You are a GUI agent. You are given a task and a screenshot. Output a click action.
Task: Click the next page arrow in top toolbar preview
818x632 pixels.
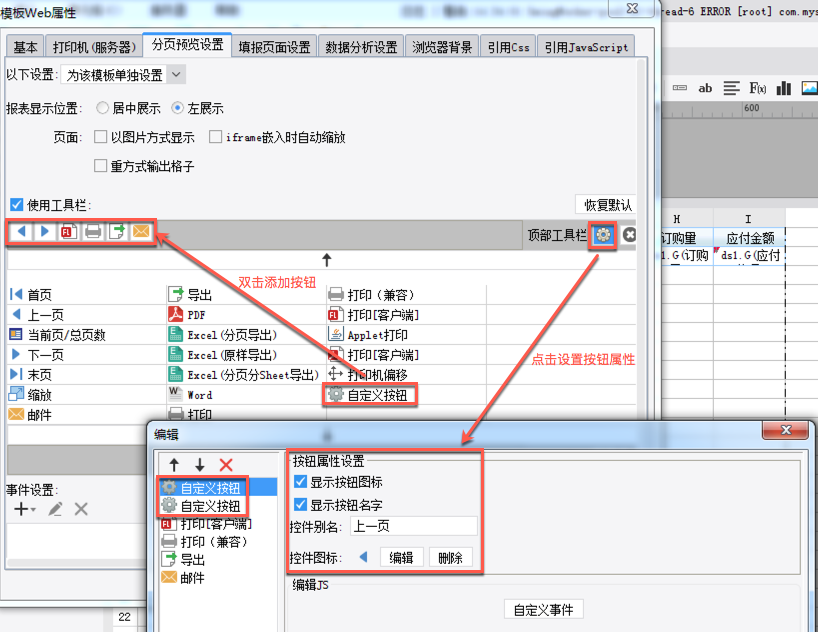pyautogui.click(x=45, y=231)
